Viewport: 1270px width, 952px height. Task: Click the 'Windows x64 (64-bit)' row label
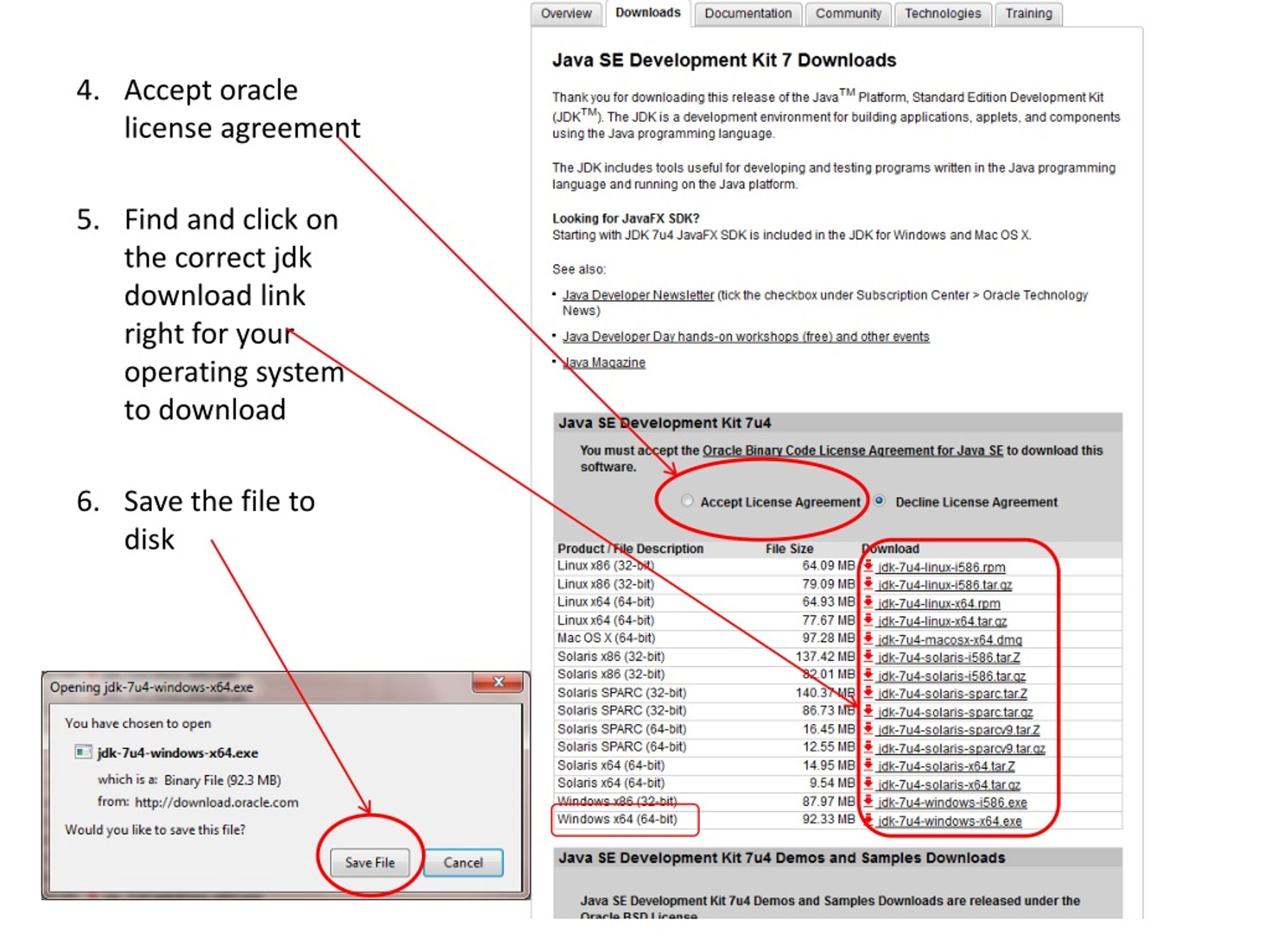click(617, 819)
